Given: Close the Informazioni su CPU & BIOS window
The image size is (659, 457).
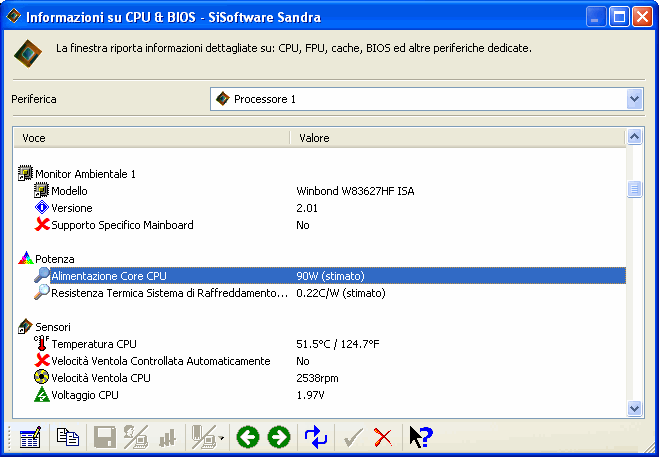Looking at the screenshot, I should click(x=643, y=17).
